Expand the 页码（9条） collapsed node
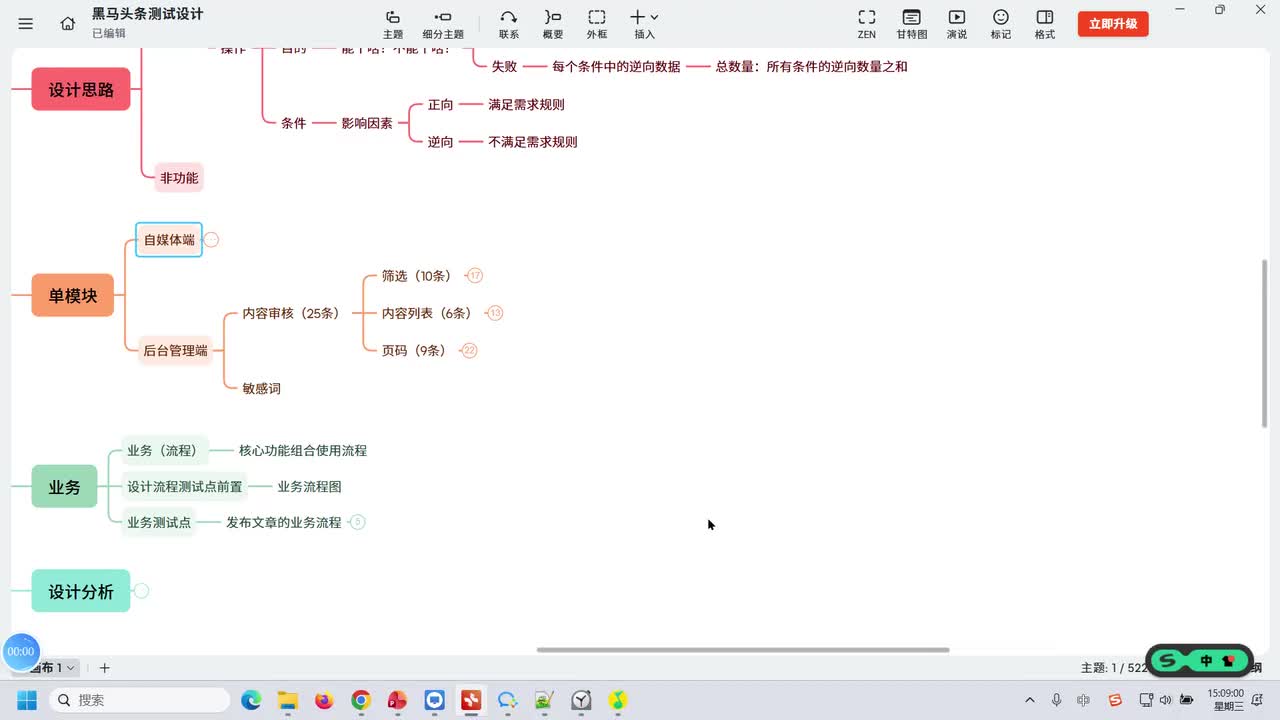The height and width of the screenshot is (720, 1280). pos(469,351)
